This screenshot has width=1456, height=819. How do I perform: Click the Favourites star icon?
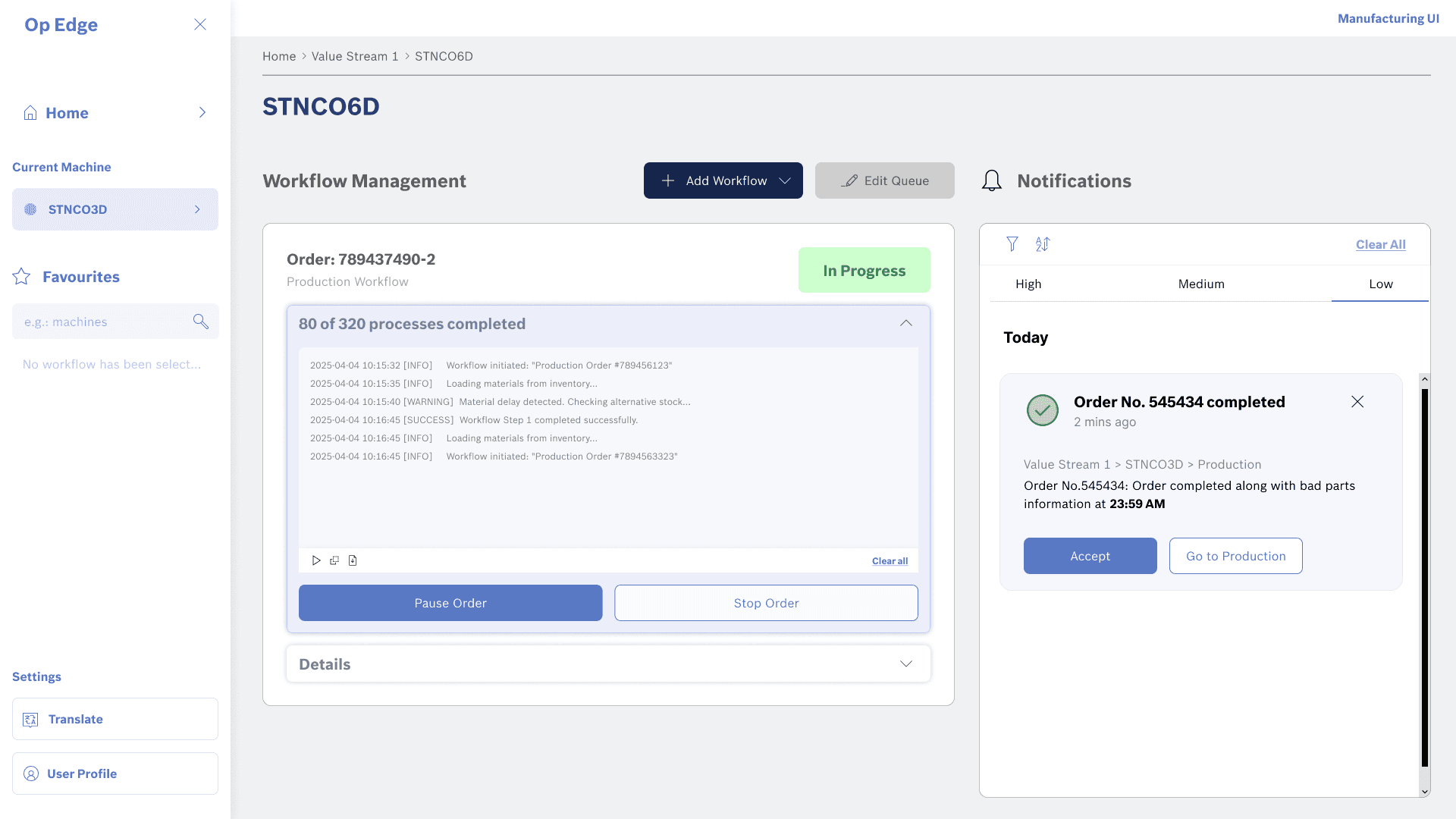pyautogui.click(x=21, y=277)
